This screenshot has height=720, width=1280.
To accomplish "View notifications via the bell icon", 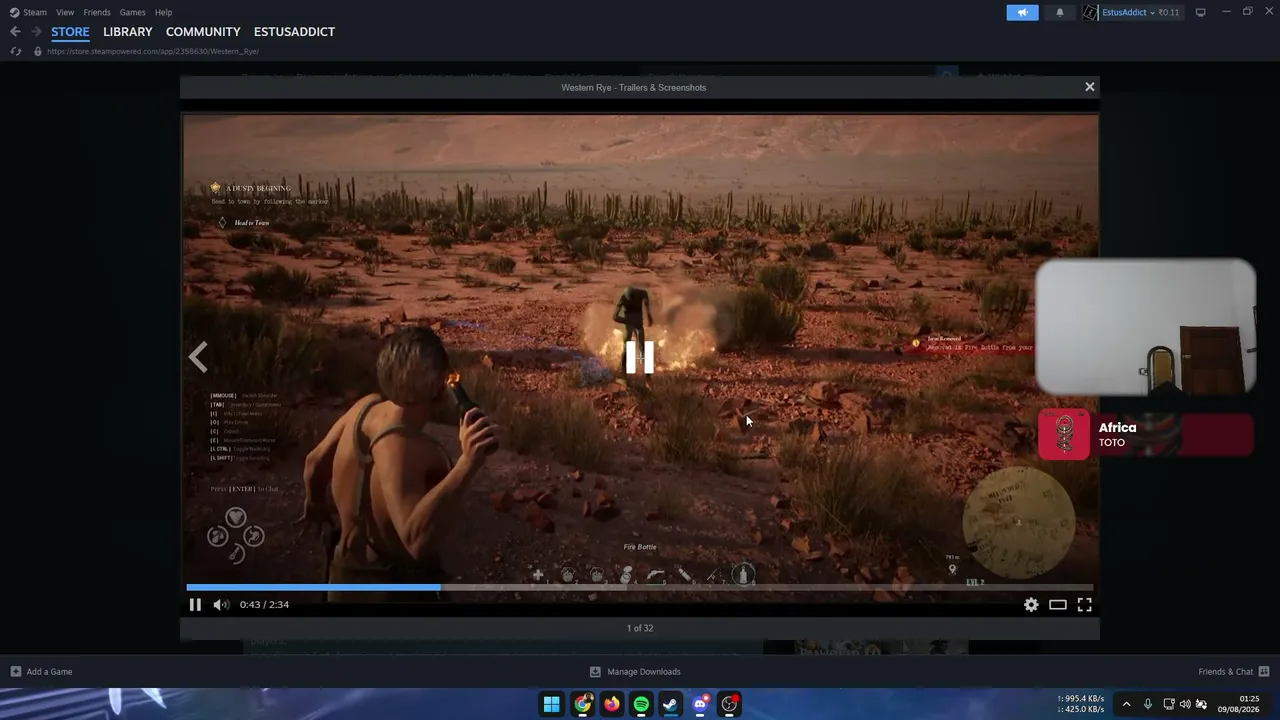I will pos(1060,12).
